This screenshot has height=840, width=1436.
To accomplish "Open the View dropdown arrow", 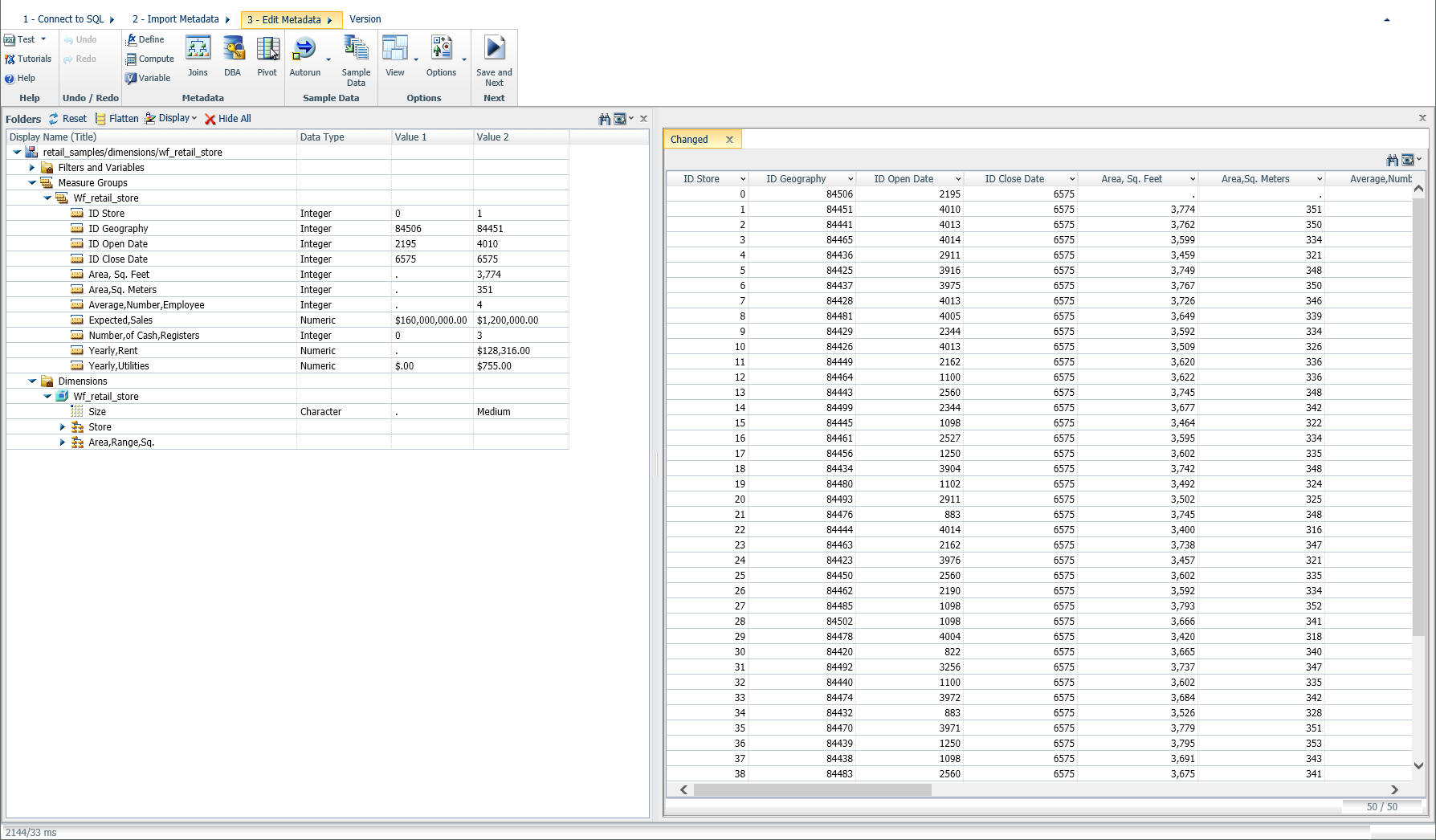I will tap(416, 59).
